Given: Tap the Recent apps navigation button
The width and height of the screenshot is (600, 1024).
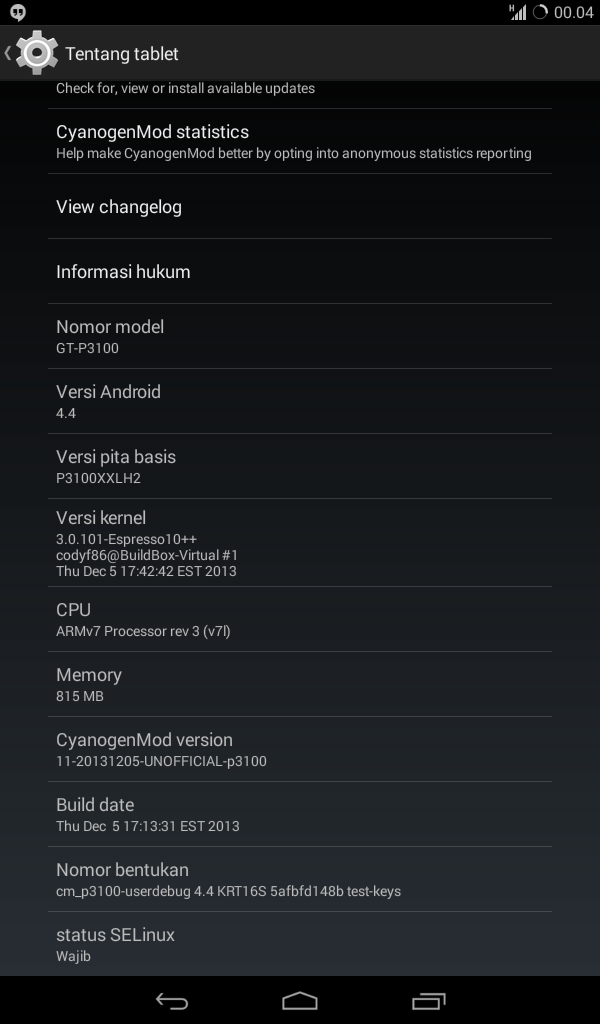Looking at the screenshot, I should pos(428,1000).
